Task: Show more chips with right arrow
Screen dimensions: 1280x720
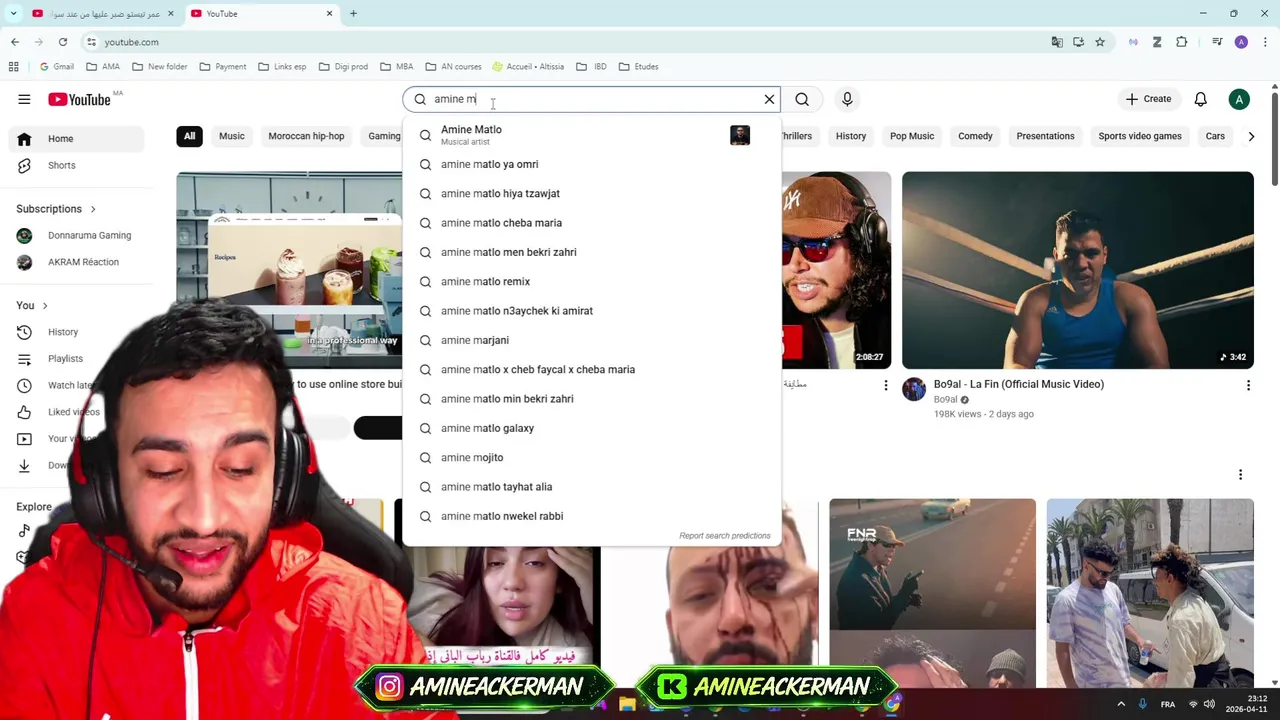Action: click(1250, 136)
